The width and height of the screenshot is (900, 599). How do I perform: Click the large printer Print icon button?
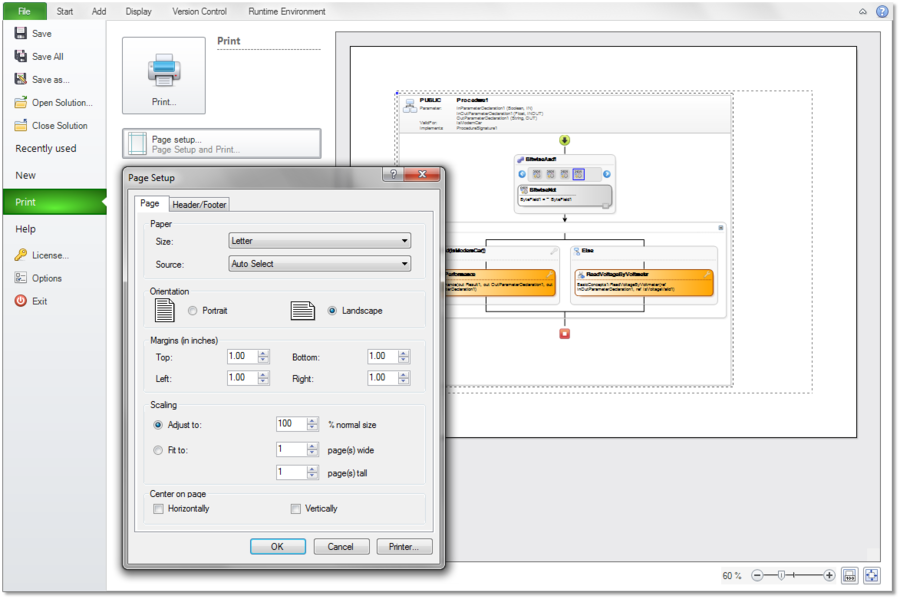(164, 75)
